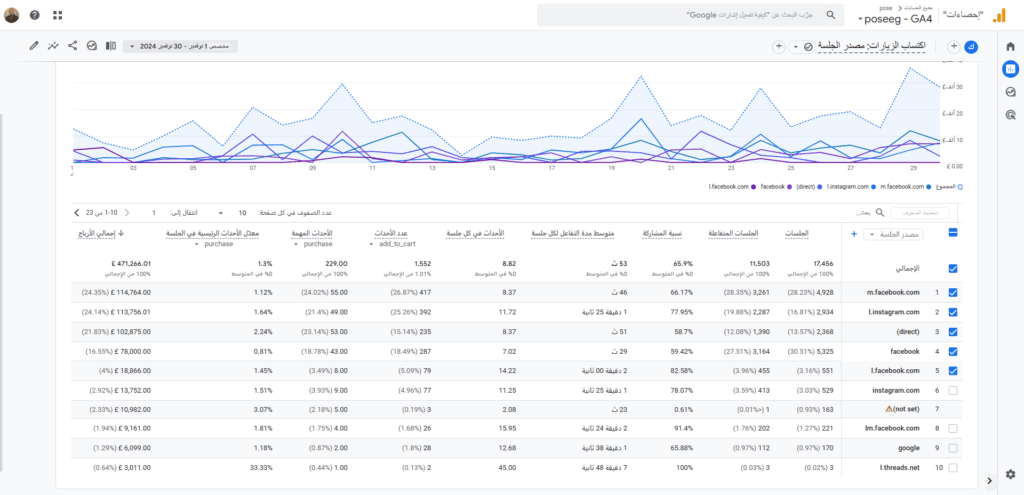
Task: Check the l.threads.net row checkbox
Action: [x=952, y=468]
